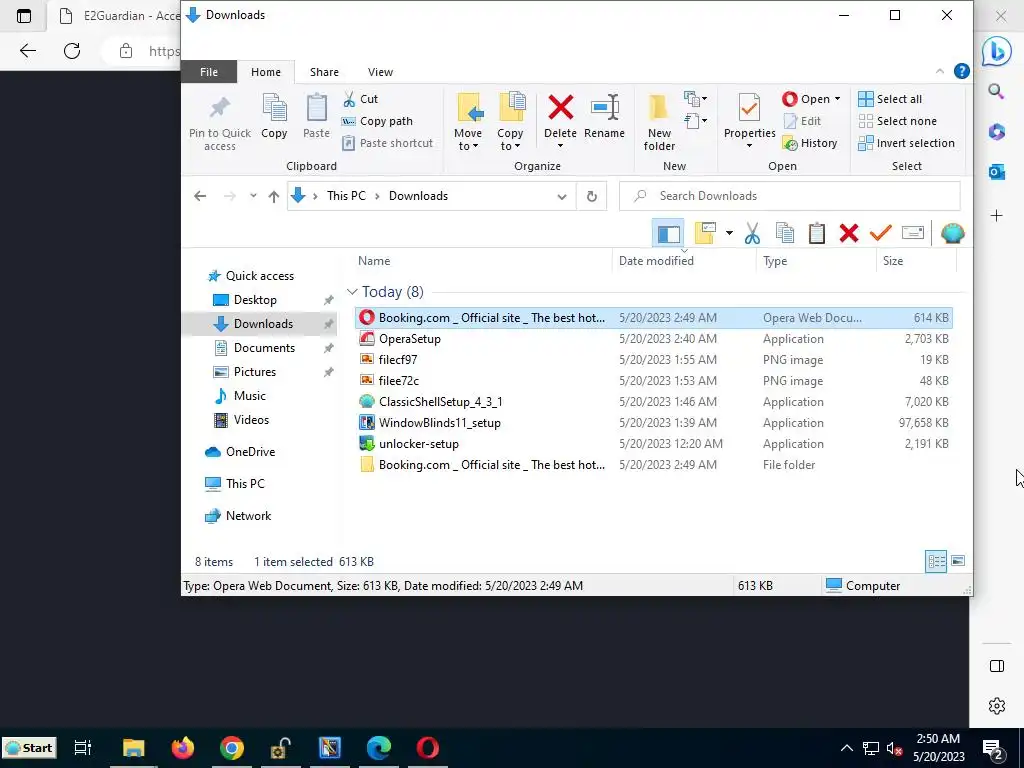The image size is (1024, 768).
Task: Click the red Delete icon in ribbon
Action: (x=560, y=108)
